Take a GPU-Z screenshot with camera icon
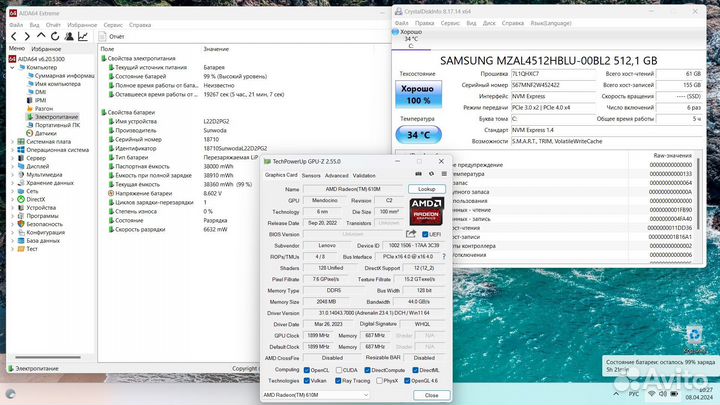This screenshot has width=720, height=405. 418,174
